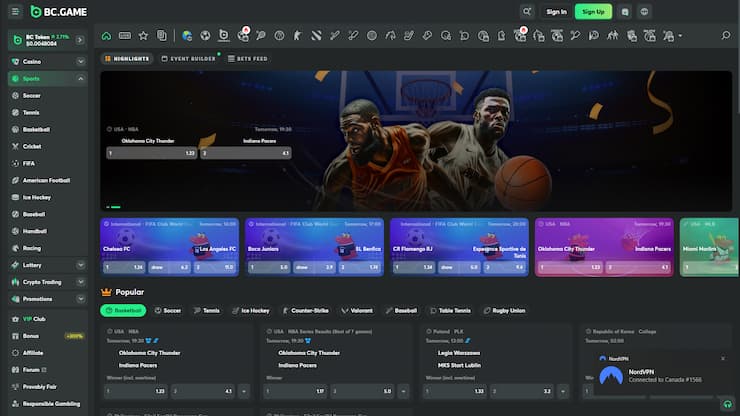Click the green Sign Up button
Viewport: 740px width, 416px height.
pyautogui.click(x=593, y=12)
